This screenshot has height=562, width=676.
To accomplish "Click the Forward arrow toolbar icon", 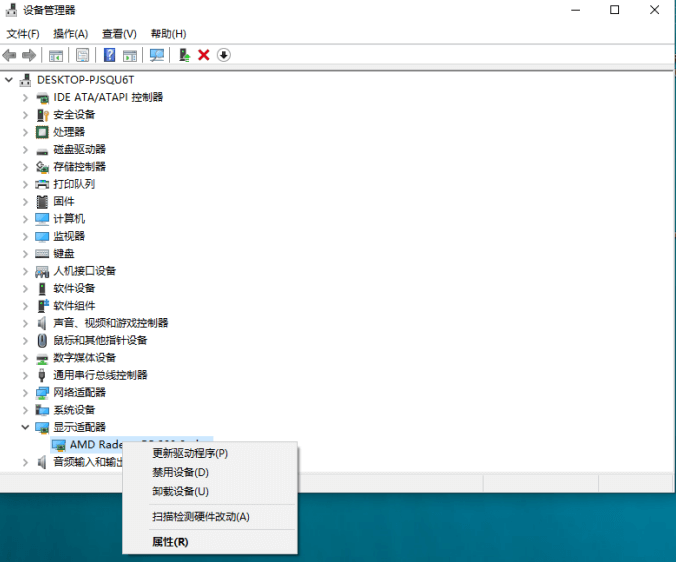I will pyautogui.click(x=29, y=55).
